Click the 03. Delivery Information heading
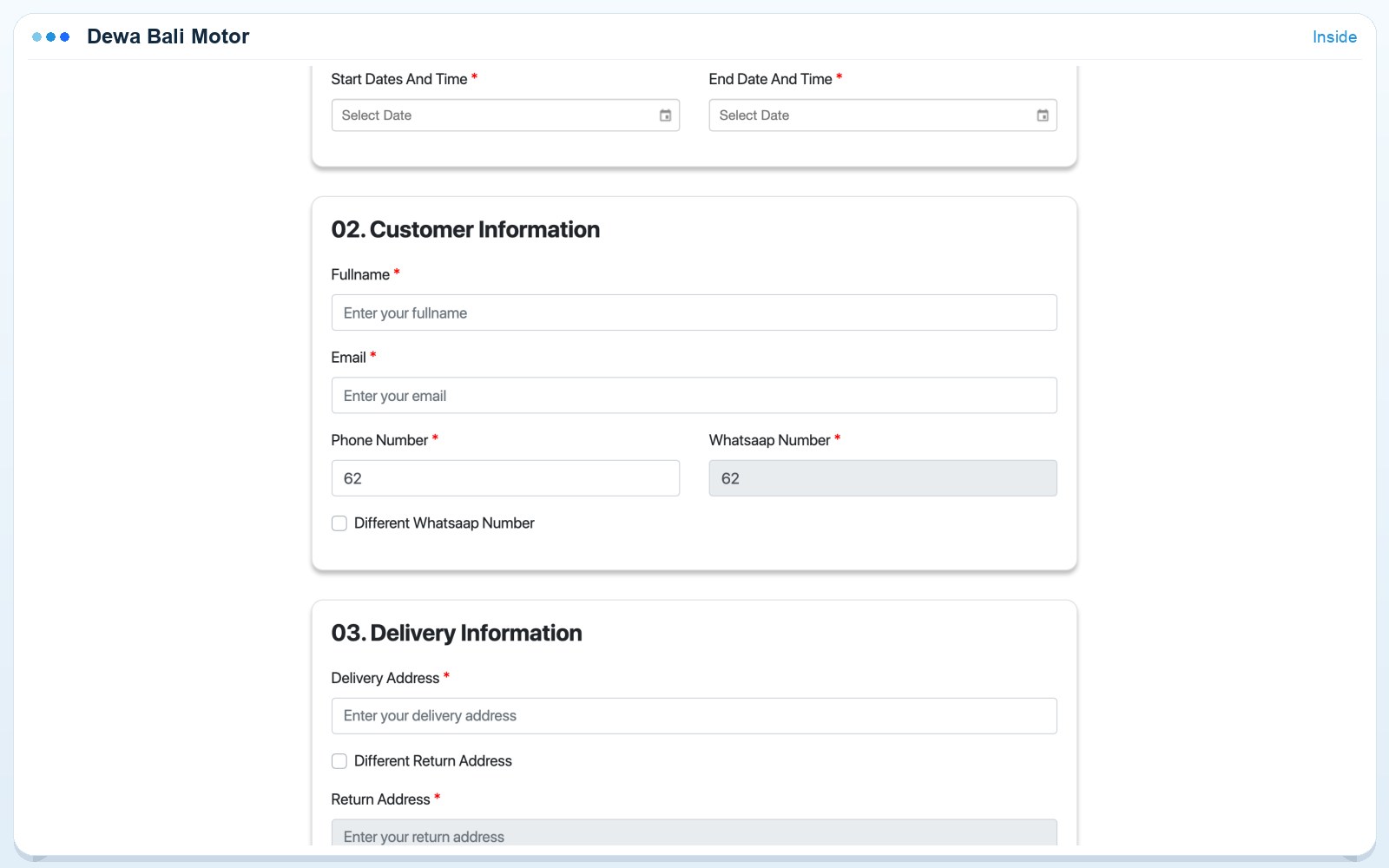This screenshot has width=1389, height=868. pos(457,633)
